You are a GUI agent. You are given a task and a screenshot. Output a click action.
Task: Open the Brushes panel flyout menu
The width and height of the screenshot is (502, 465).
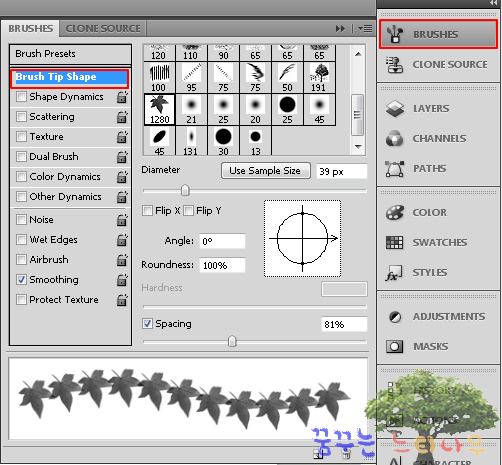tap(365, 29)
